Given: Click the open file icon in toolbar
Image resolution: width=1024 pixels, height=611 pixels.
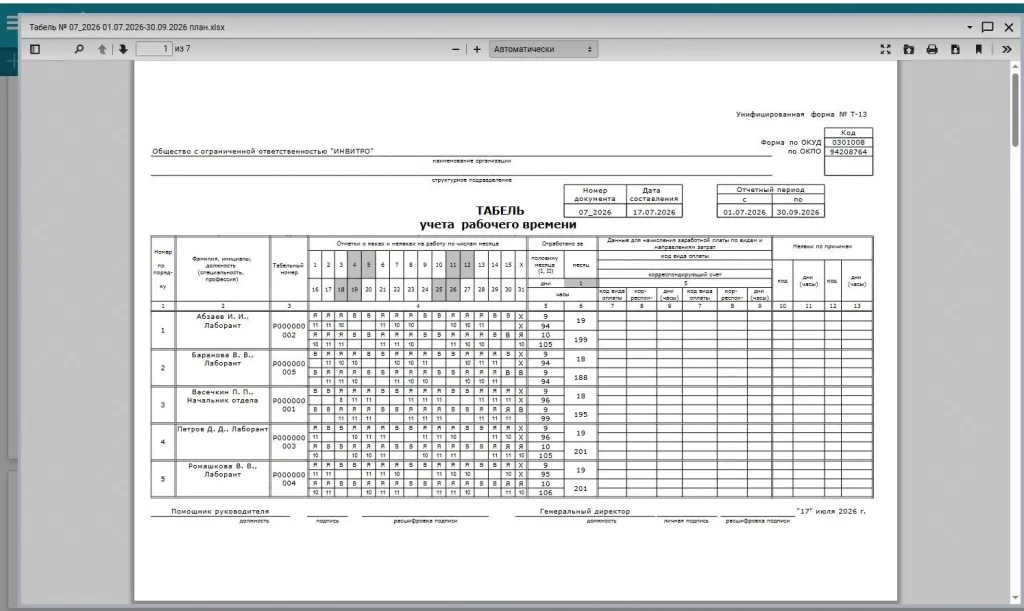Looking at the screenshot, I should click(909, 49).
